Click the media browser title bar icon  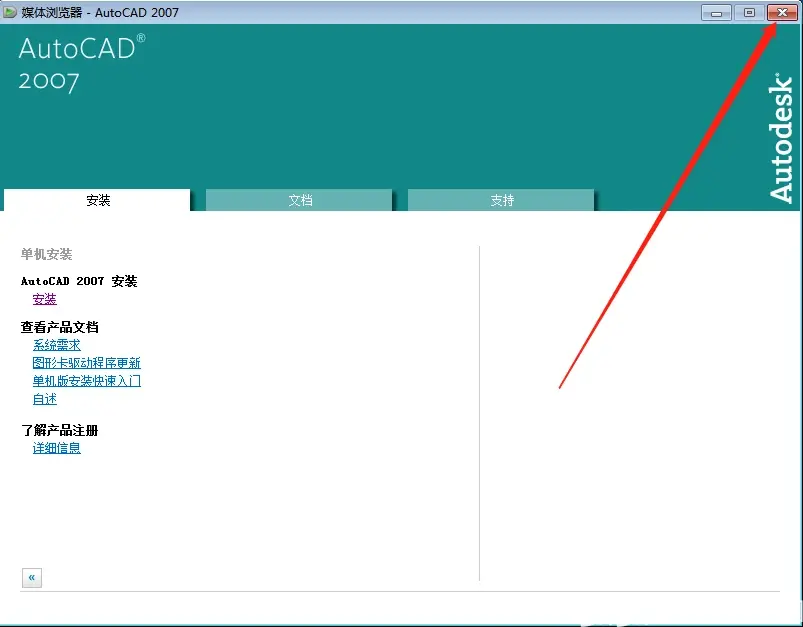[10, 12]
